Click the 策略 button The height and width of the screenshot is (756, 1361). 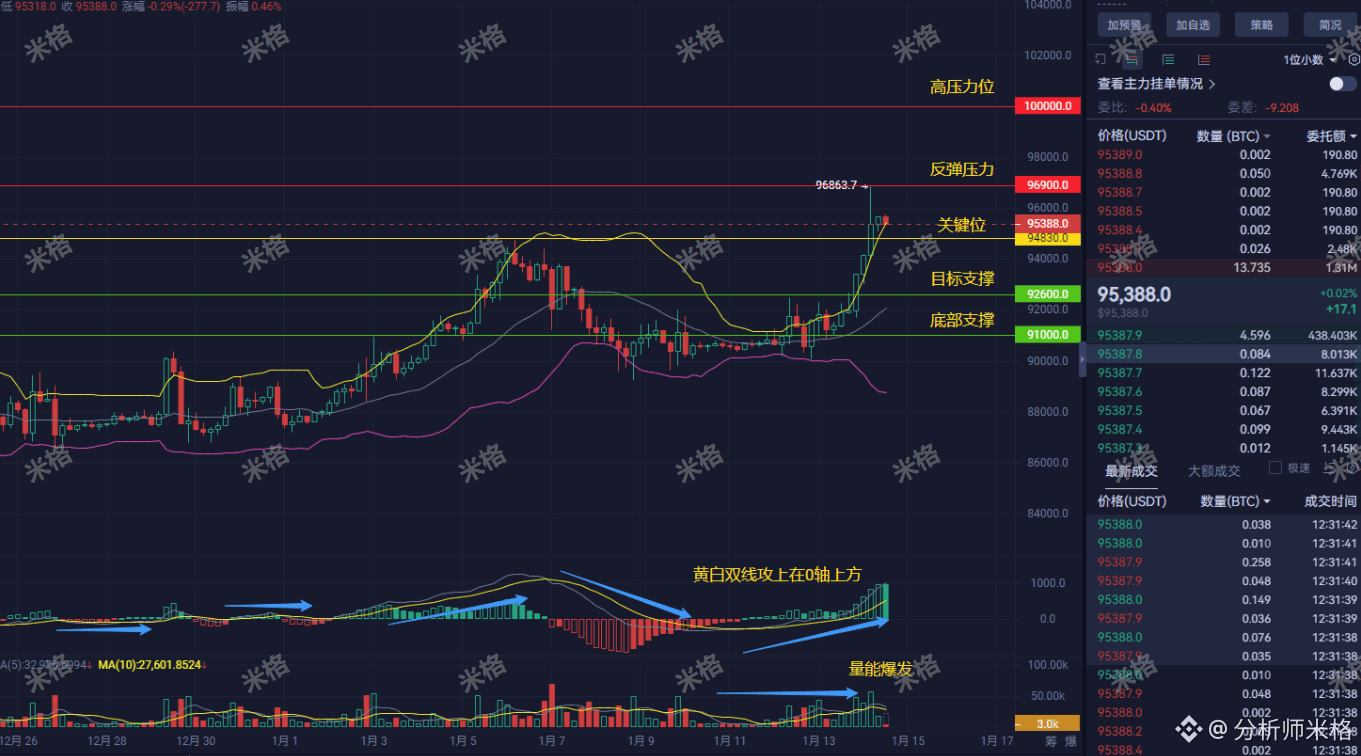(x=1261, y=24)
